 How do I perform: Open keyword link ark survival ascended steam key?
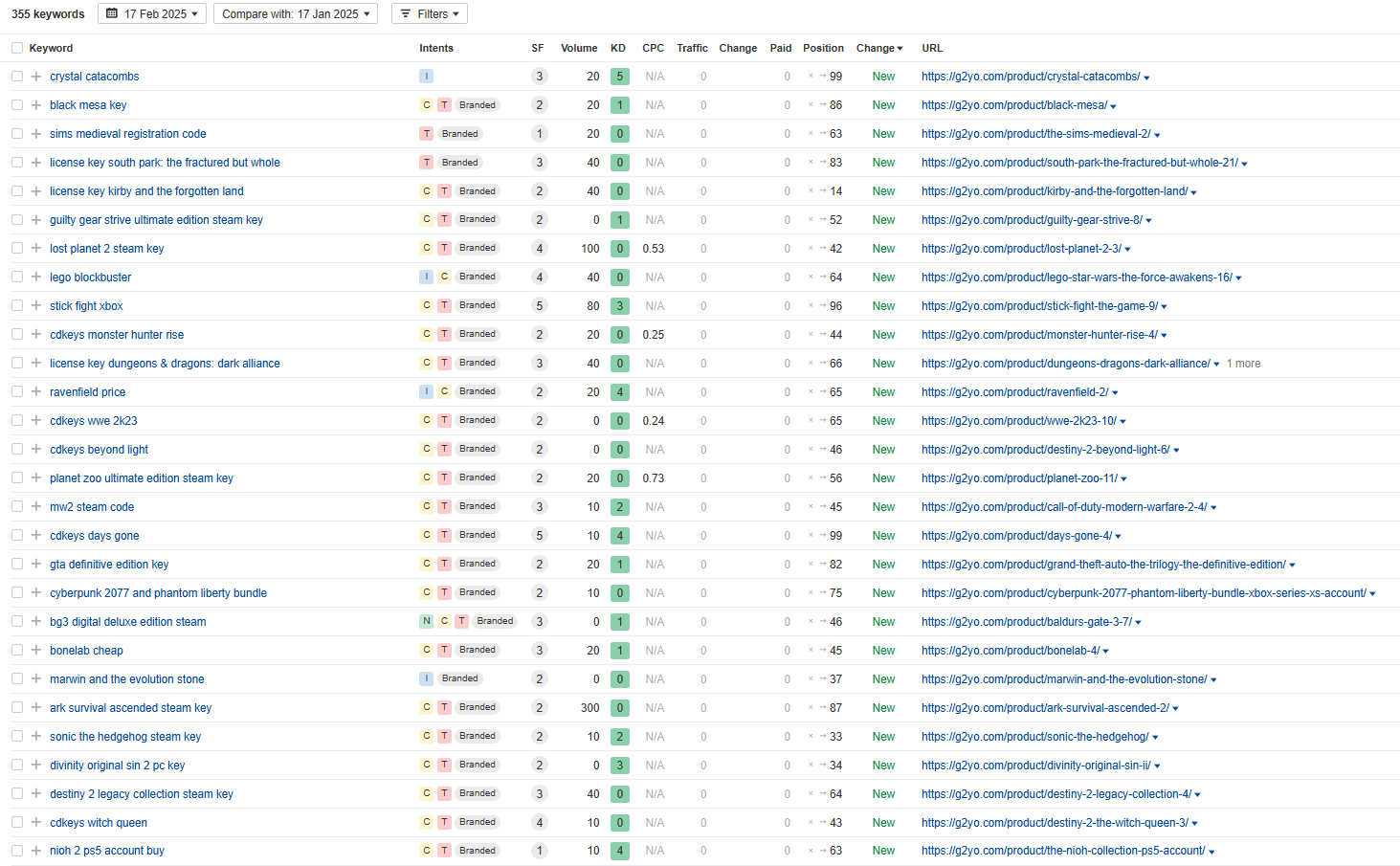click(130, 708)
